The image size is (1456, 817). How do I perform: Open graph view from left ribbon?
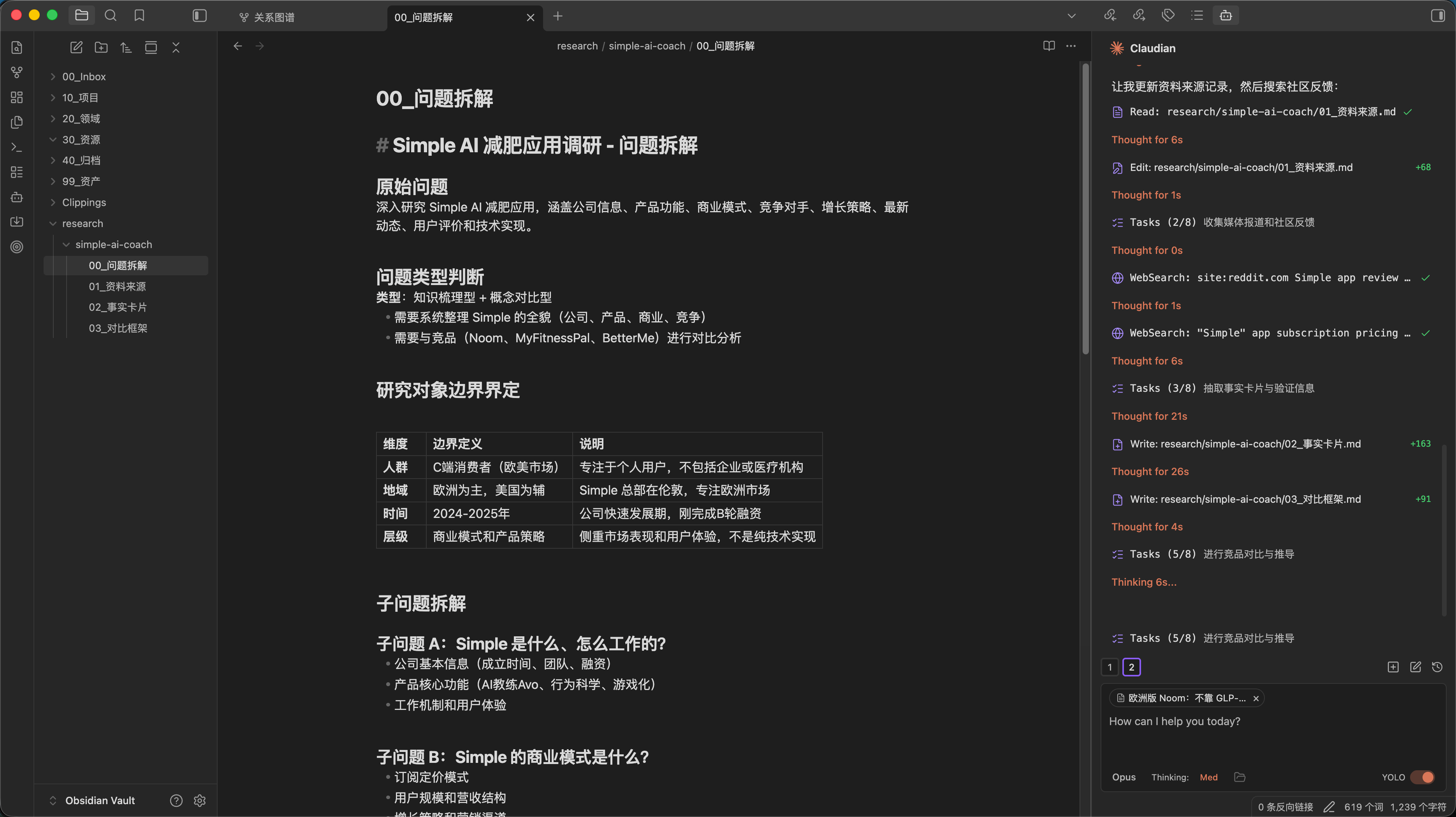click(17, 72)
